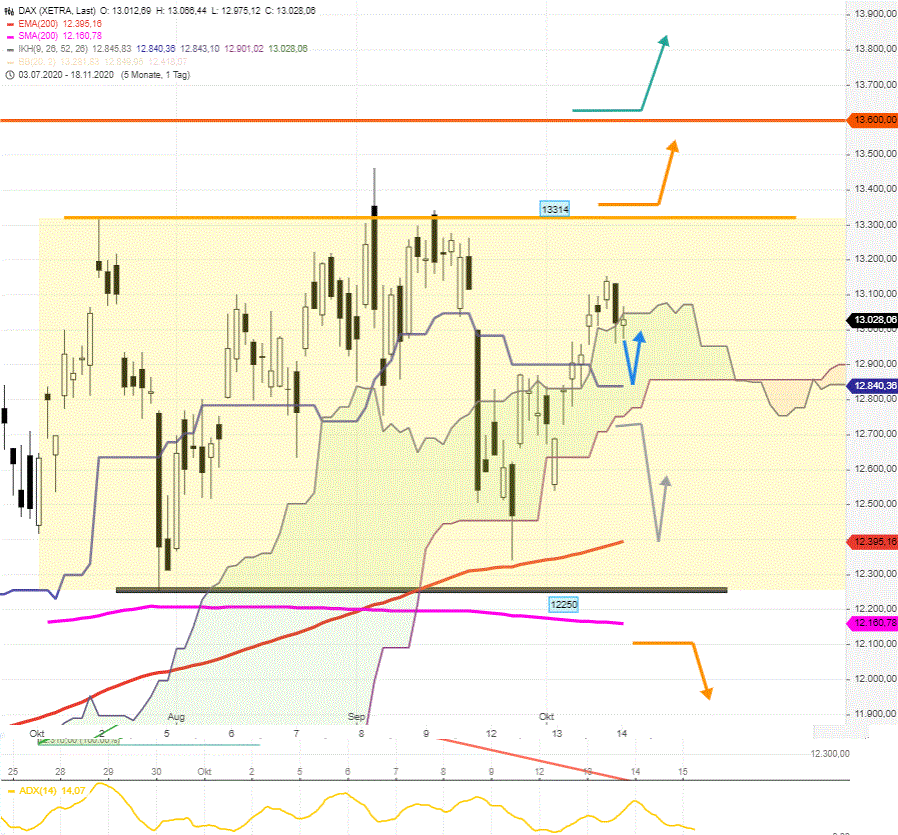Click the 12250 support level label
The image size is (898, 835).
click(x=564, y=605)
